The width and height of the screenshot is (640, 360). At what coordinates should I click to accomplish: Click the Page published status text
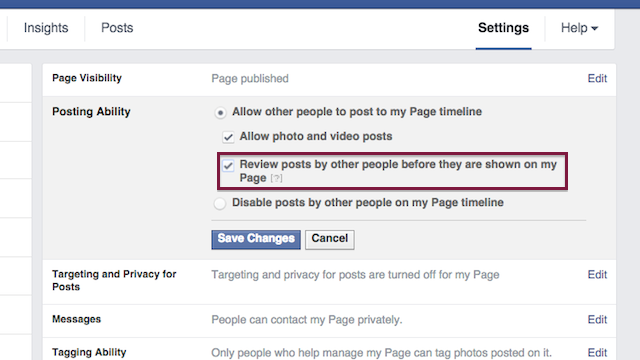250,78
